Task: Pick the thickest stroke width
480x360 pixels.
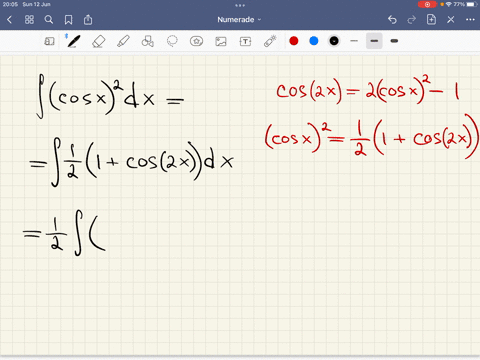Action: click(x=394, y=41)
